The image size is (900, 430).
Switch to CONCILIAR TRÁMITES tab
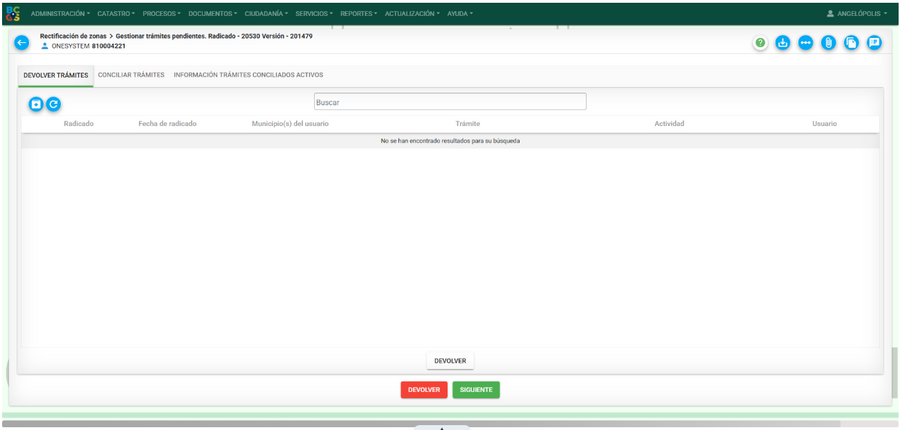(x=131, y=75)
